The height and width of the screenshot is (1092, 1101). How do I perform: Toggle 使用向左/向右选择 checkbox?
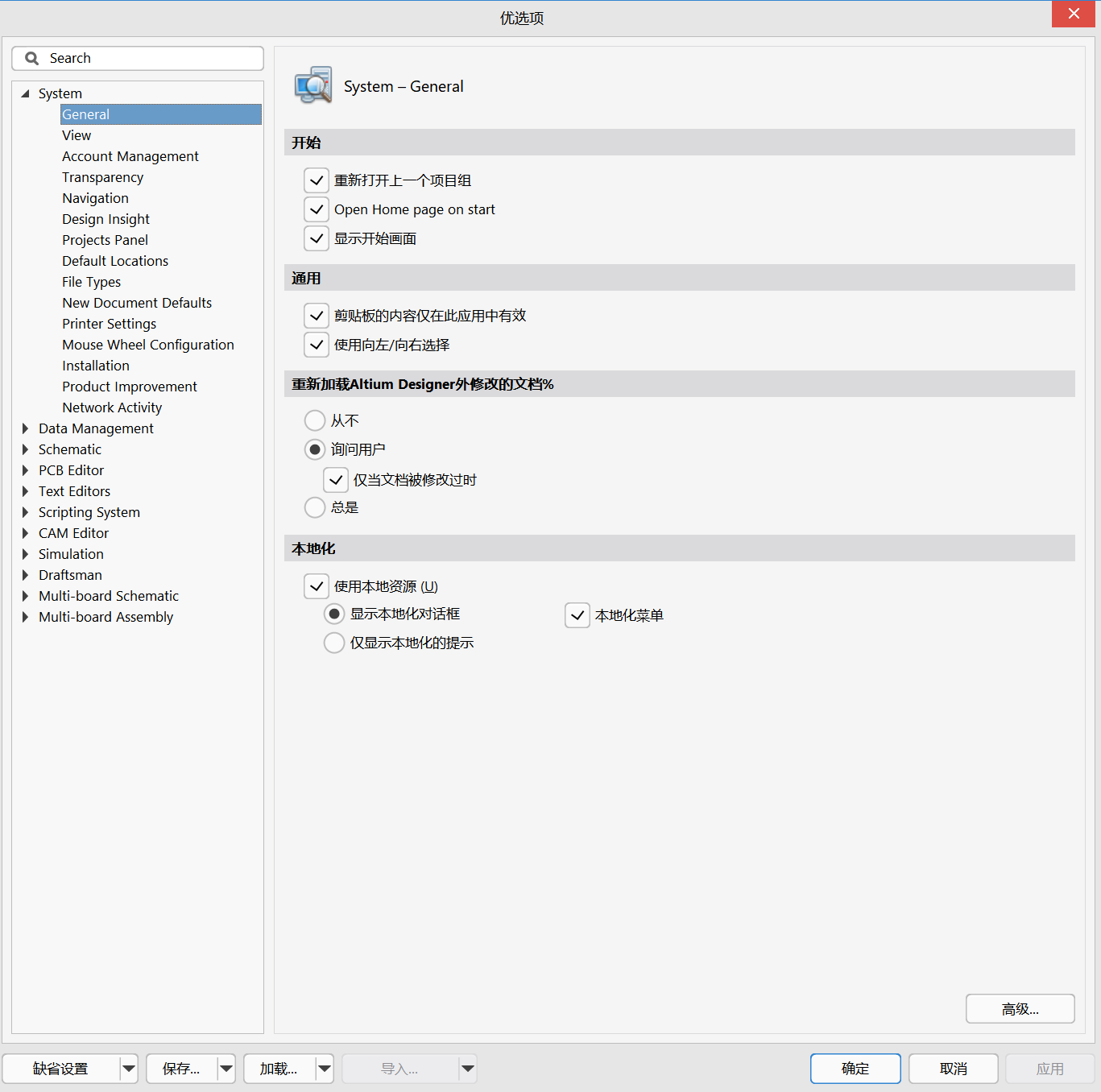tap(317, 345)
